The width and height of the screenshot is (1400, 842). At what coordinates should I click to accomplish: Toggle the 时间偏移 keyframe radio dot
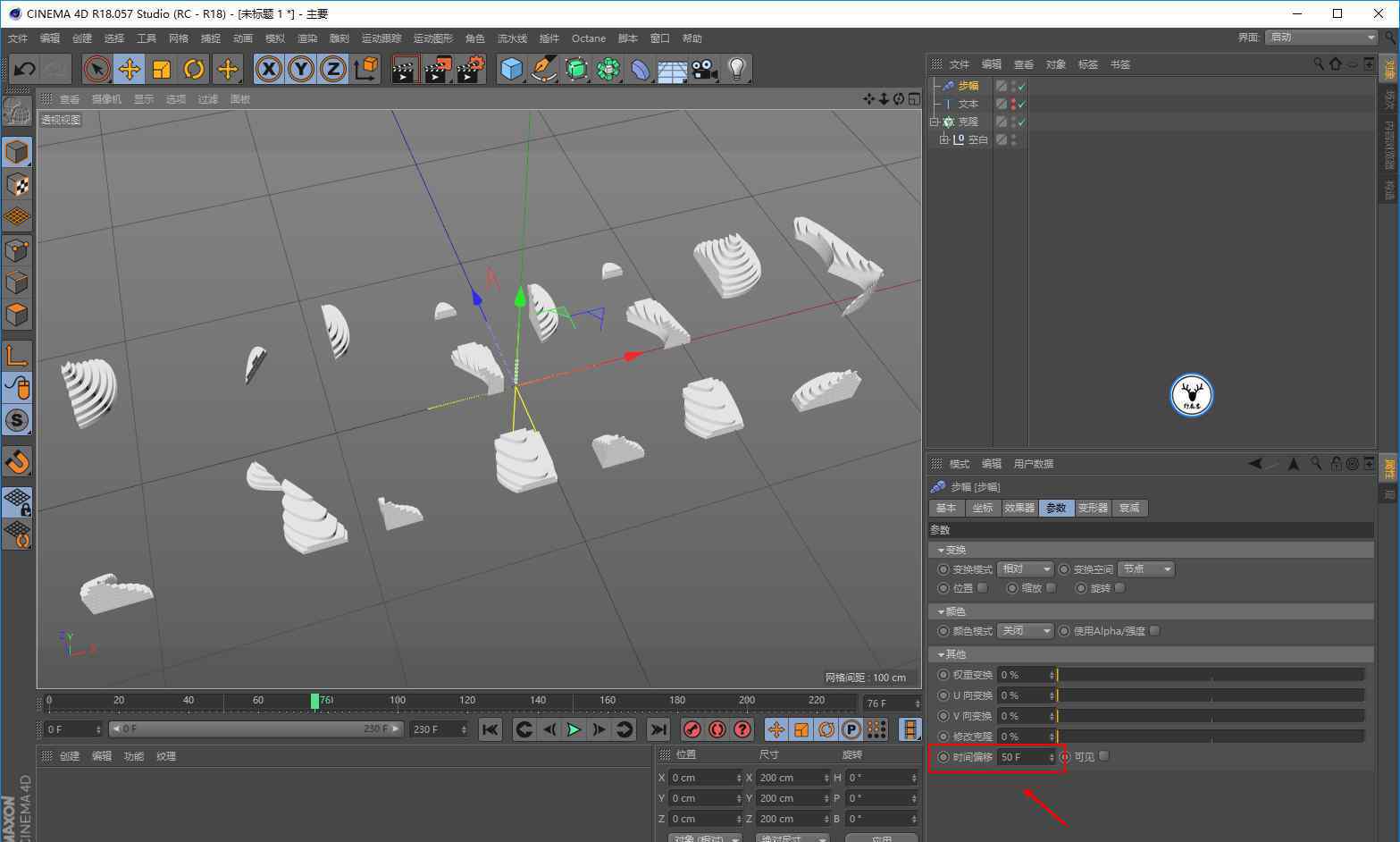pos(943,757)
